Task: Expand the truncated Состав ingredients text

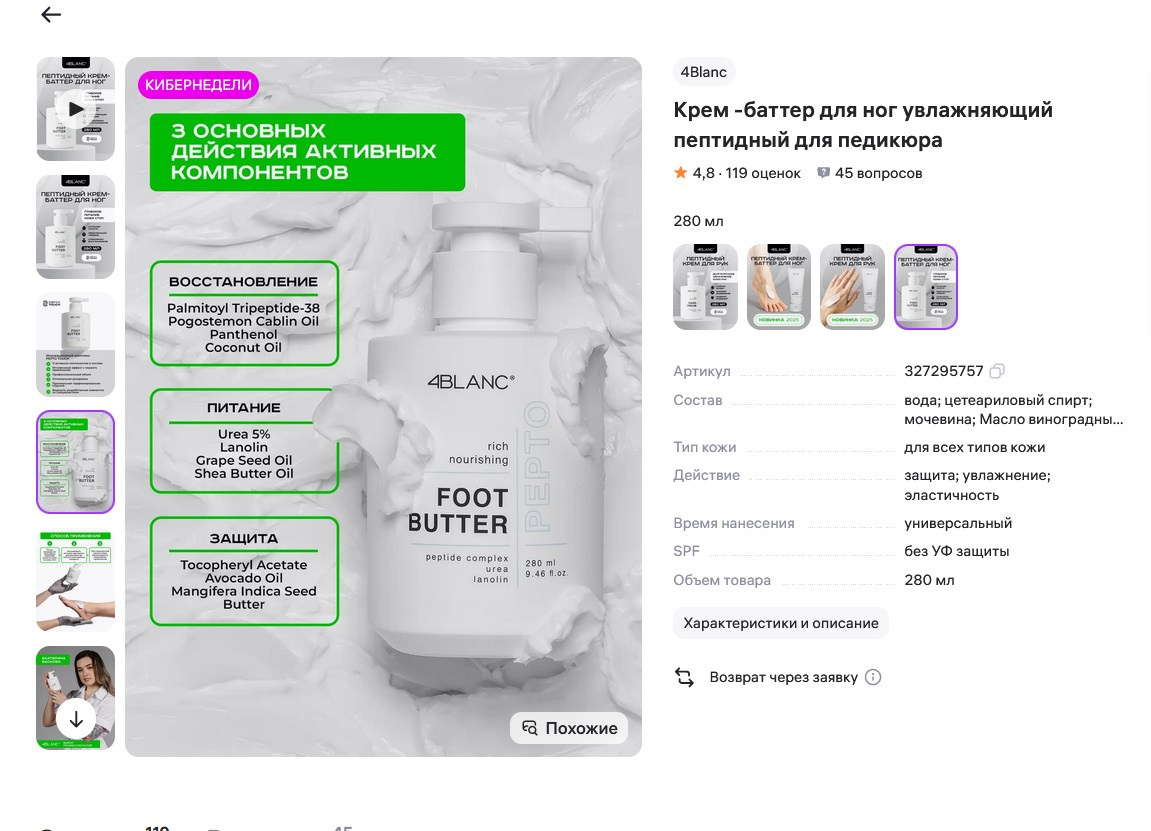Action: [x=1014, y=410]
